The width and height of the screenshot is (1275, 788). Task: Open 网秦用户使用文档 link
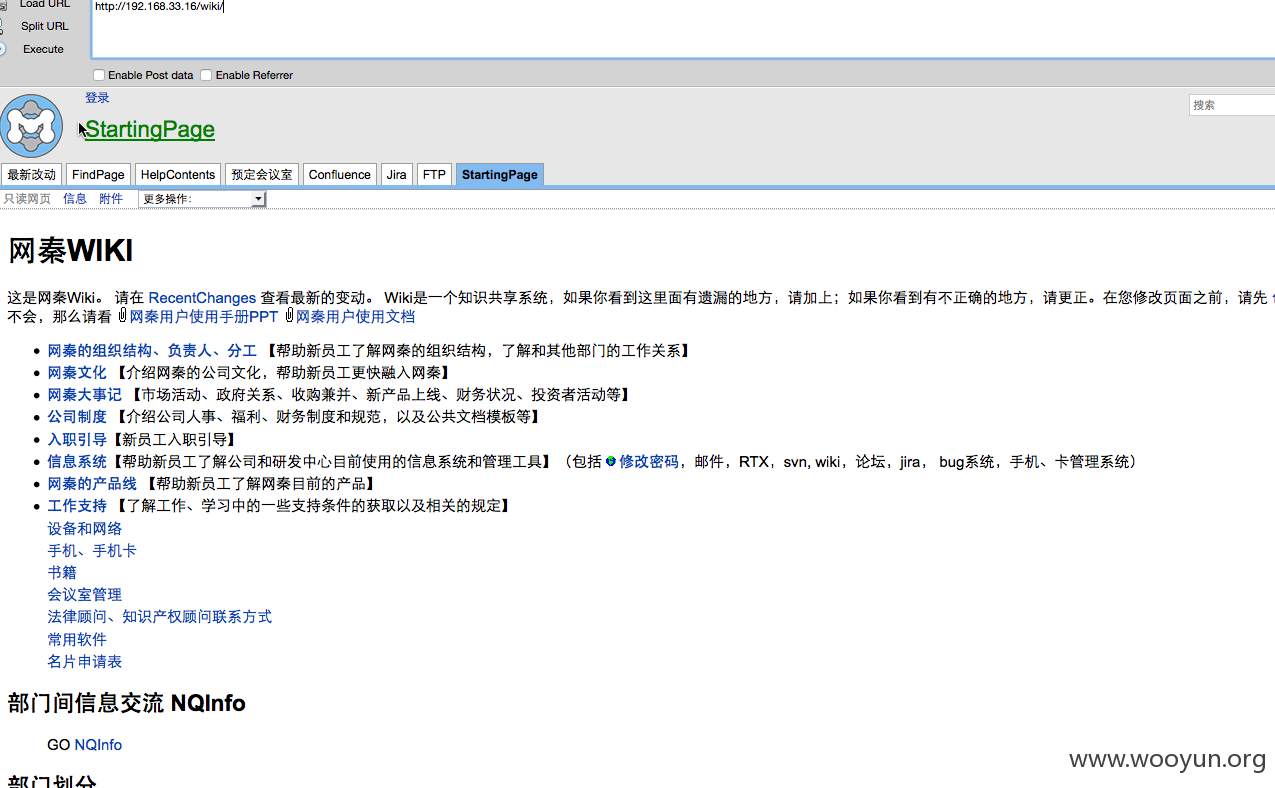tap(355, 316)
